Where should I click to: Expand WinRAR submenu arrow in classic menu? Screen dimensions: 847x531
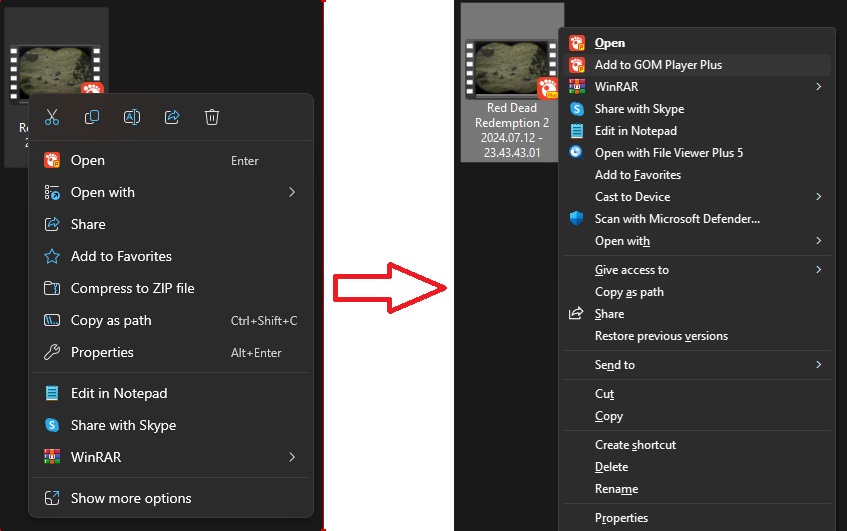(x=818, y=86)
